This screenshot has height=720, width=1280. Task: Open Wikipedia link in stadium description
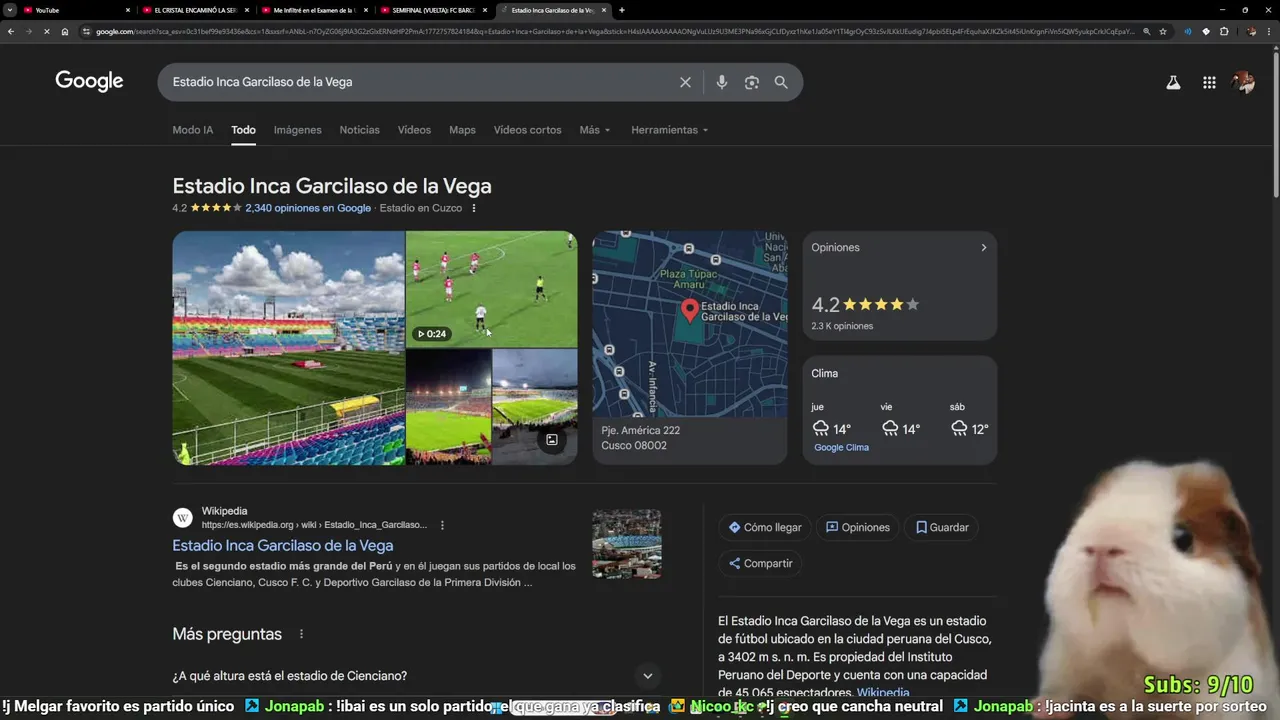(883, 693)
